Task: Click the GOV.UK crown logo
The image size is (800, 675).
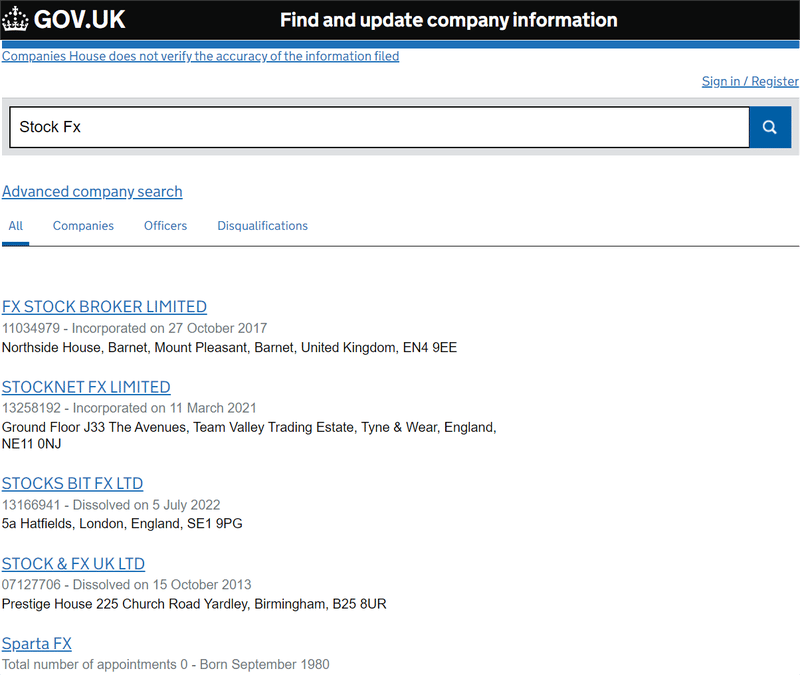Action: tap(64, 19)
